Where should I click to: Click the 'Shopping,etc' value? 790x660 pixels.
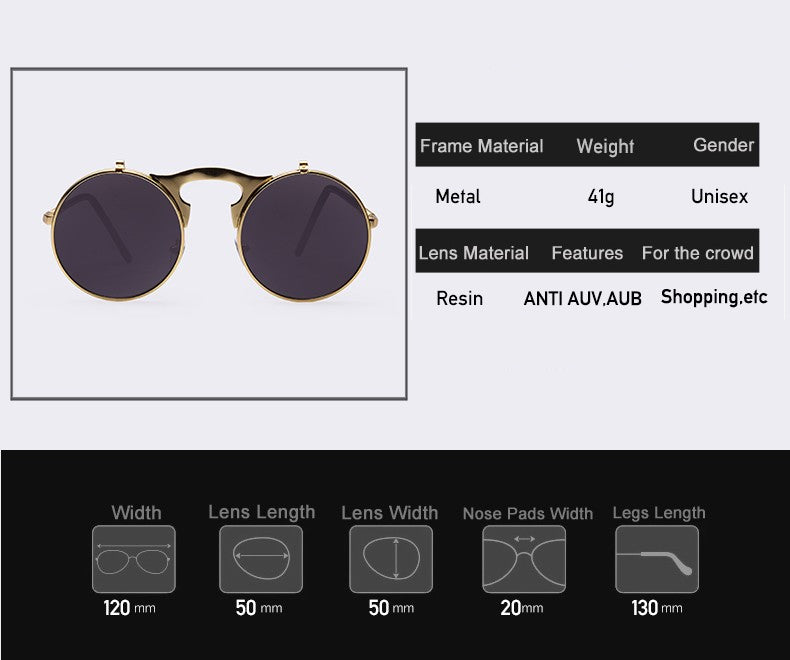coord(714,297)
